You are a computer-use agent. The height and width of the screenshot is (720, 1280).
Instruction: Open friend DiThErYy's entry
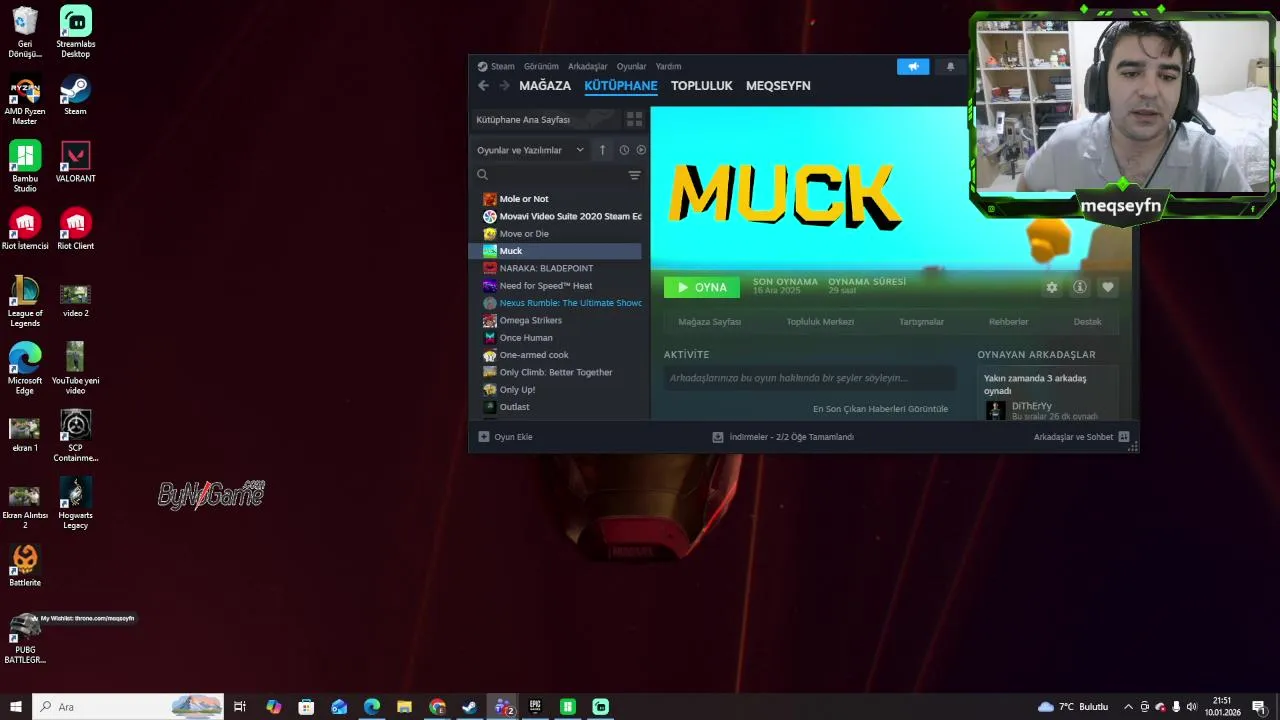1046,410
